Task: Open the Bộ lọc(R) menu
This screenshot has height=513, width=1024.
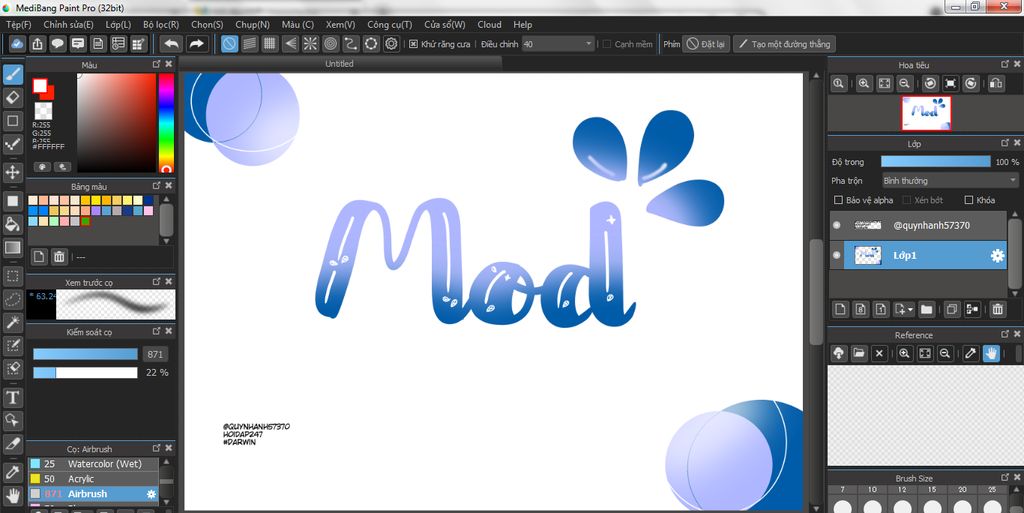Action: (x=161, y=24)
